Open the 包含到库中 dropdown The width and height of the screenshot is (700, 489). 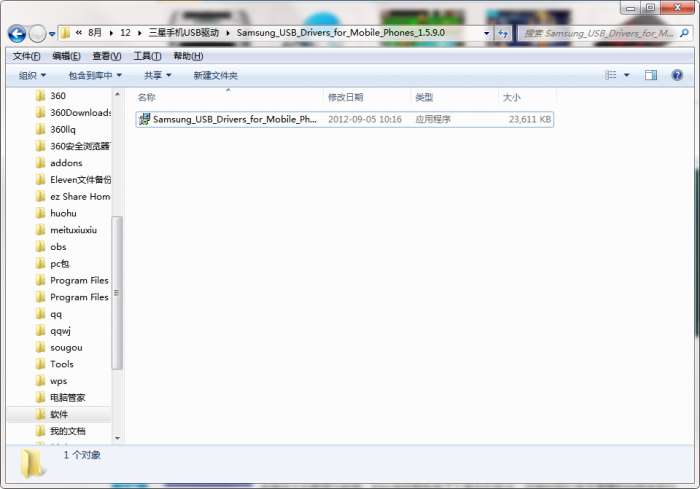(95, 75)
